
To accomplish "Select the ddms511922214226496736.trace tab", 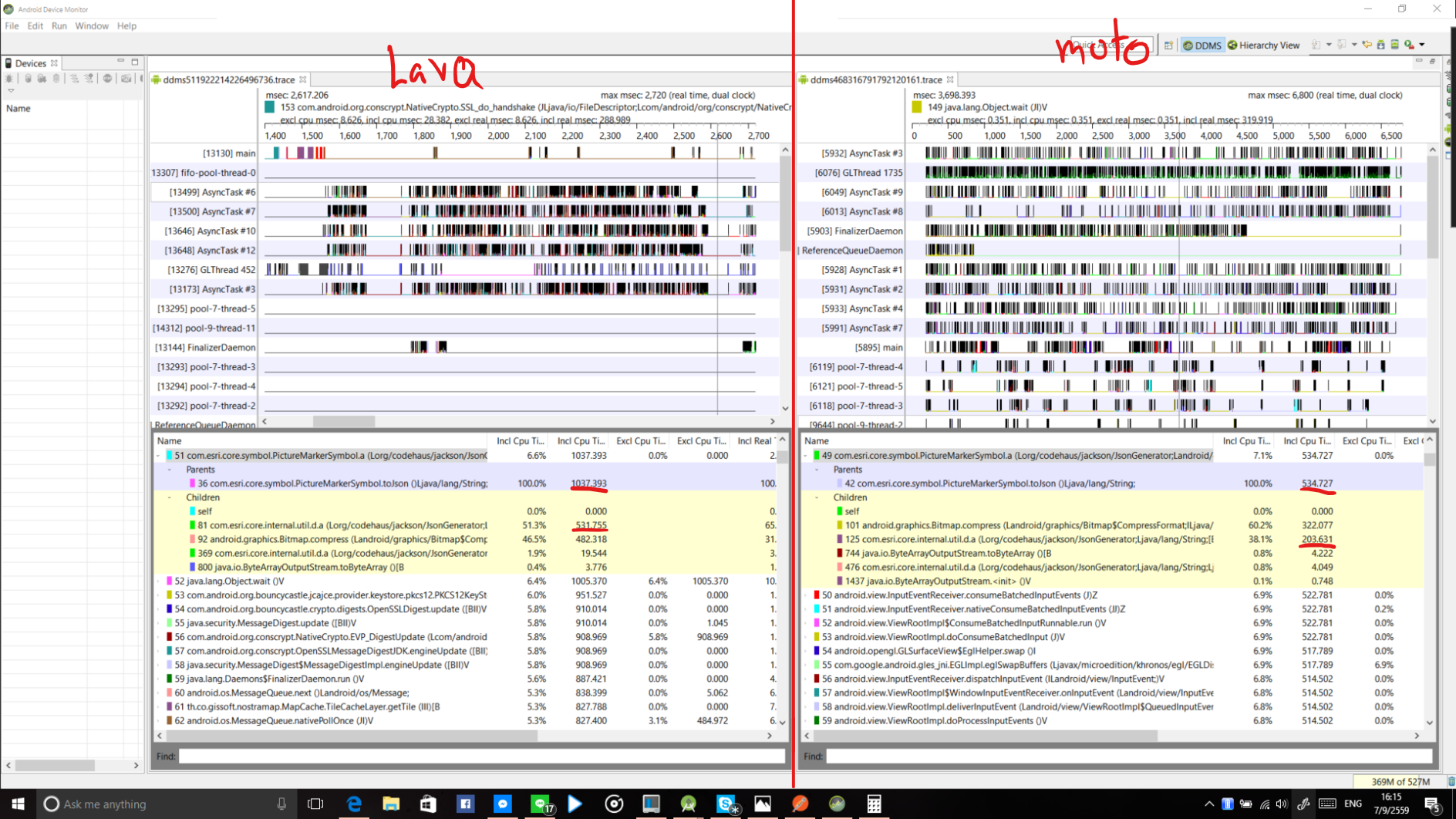I will pyautogui.click(x=229, y=79).
